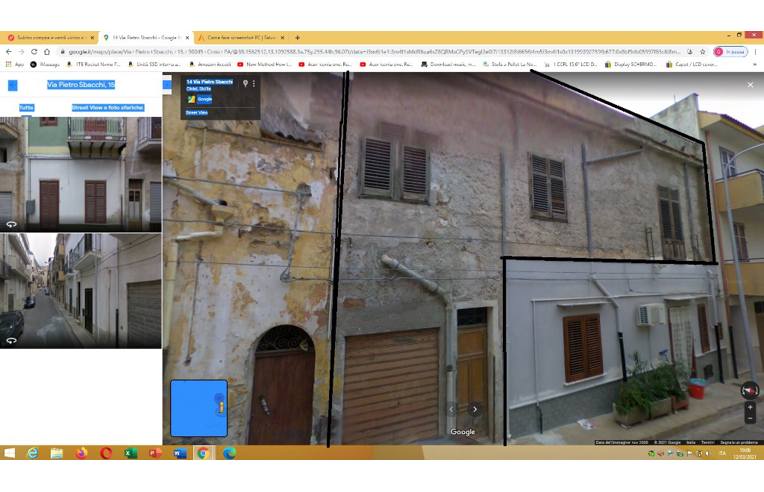Click the Street View compass icon

tap(750, 391)
